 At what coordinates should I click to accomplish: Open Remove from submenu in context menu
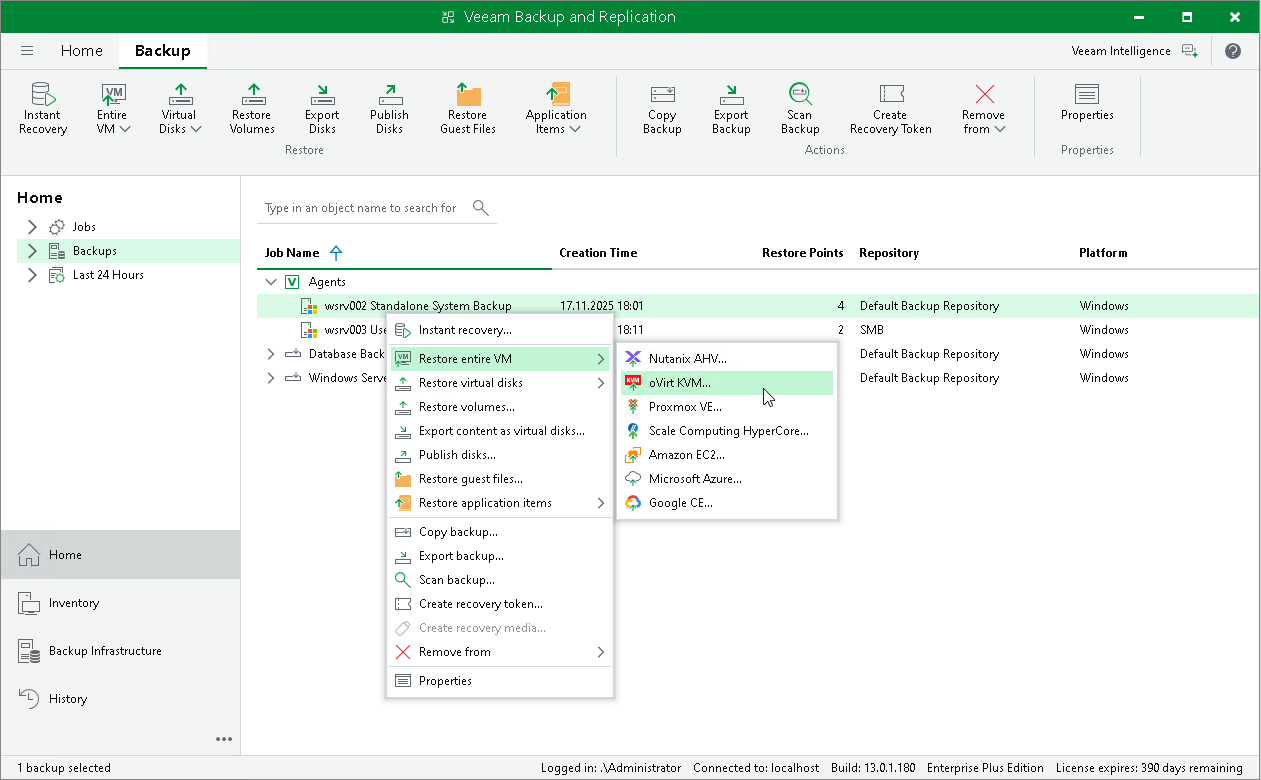pyautogui.click(x=500, y=652)
